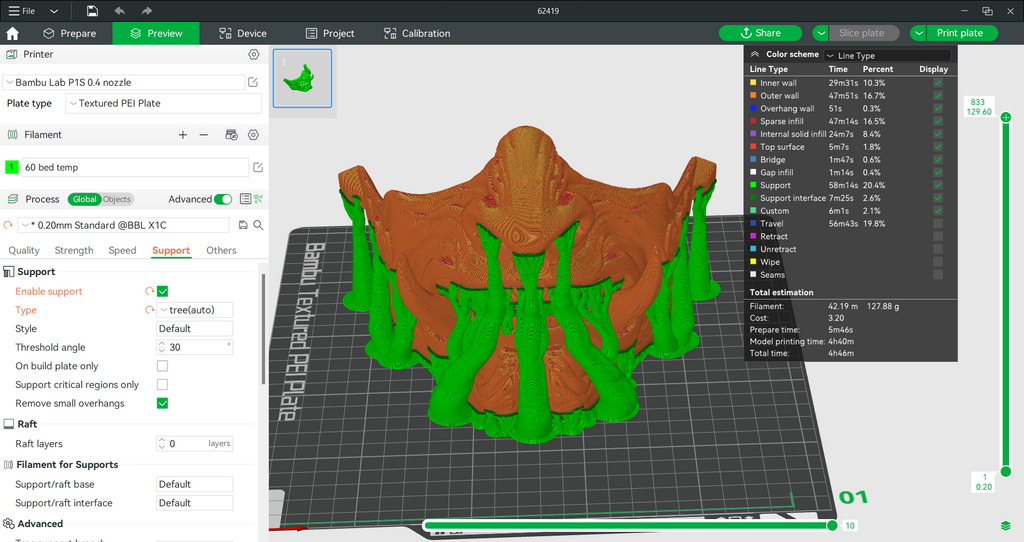Check On build plate only

click(163, 366)
